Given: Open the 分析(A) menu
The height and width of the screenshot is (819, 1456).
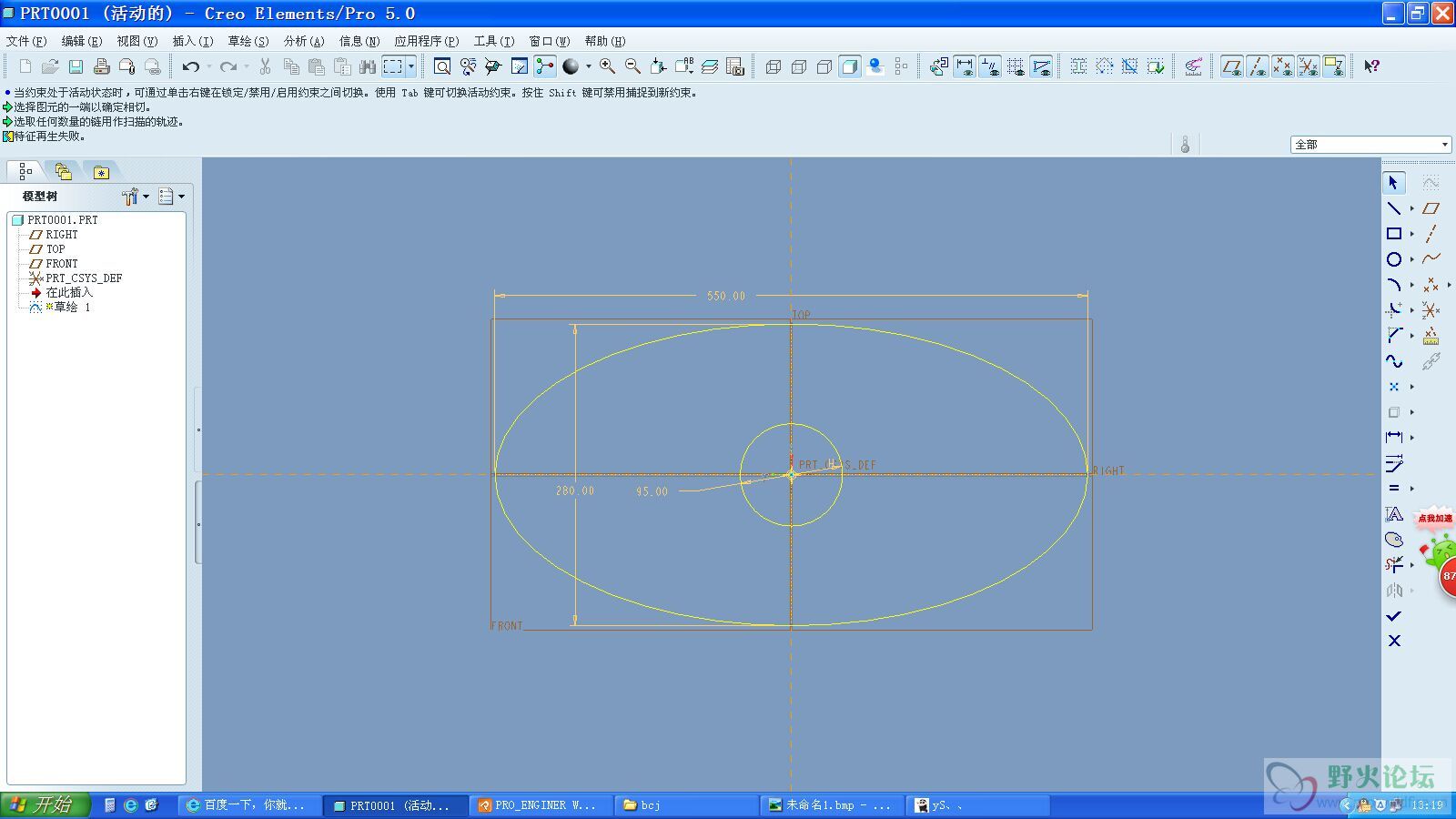Looking at the screenshot, I should (x=304, y=41).
